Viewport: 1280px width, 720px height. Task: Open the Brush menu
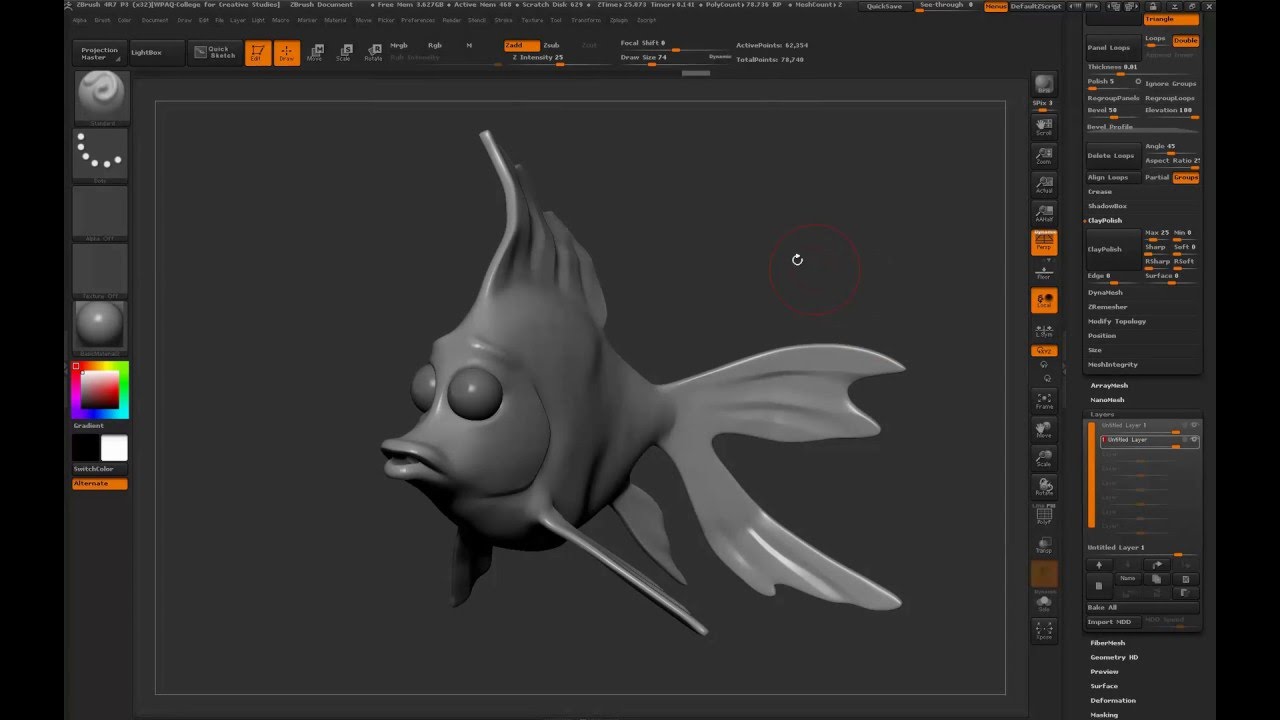click(102, 20)
